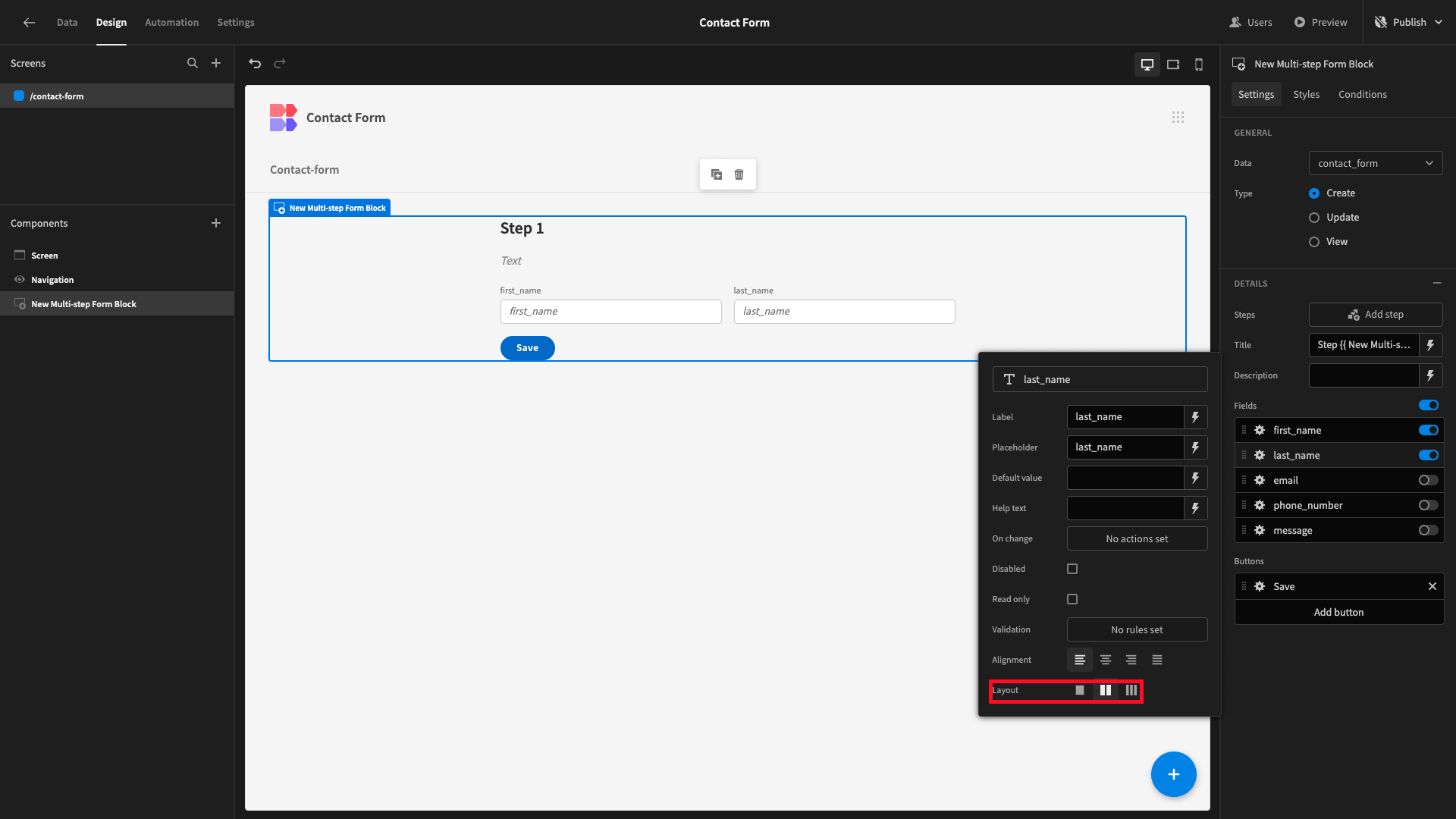
Task: Select the View type radio button
Action: (1314, 242)
